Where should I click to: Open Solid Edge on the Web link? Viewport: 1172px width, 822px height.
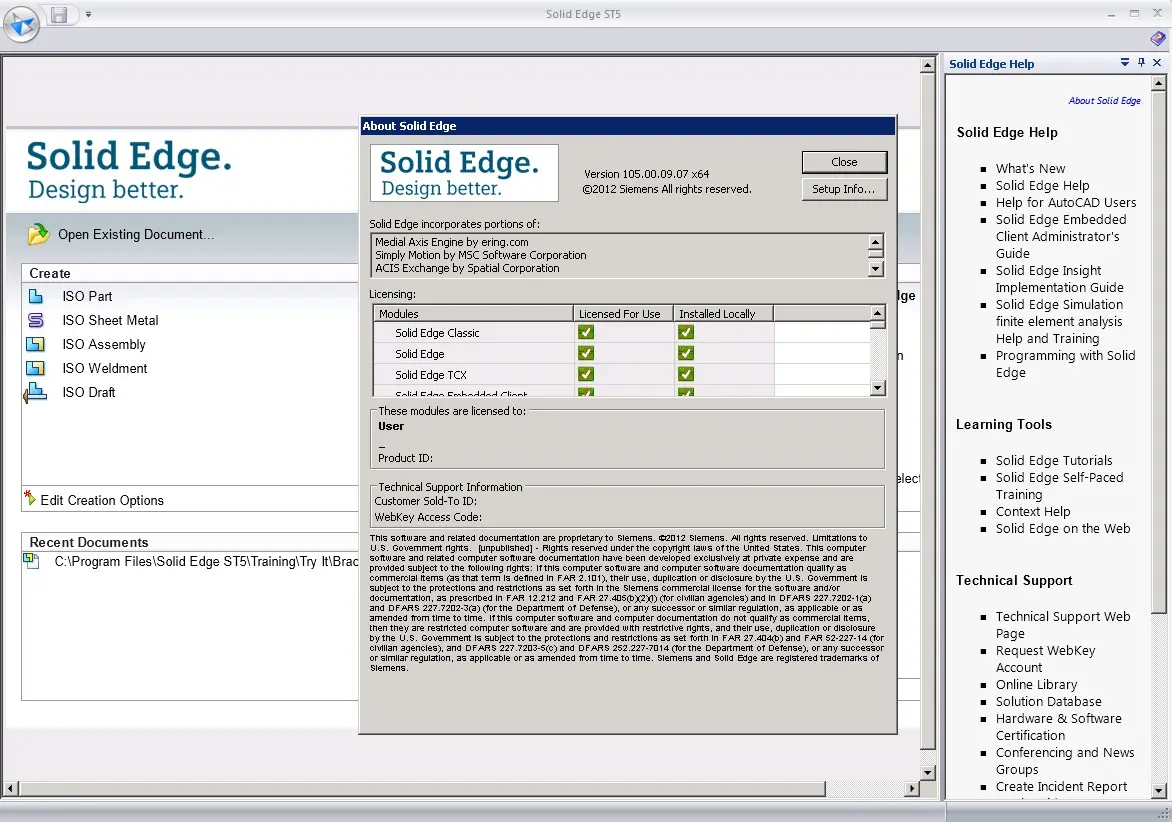[x=1063, y=529]
